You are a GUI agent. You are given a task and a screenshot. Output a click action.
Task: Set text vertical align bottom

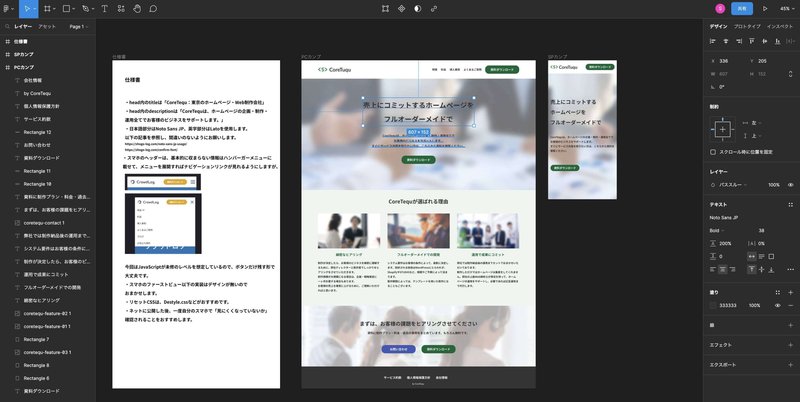click(771, 269)
